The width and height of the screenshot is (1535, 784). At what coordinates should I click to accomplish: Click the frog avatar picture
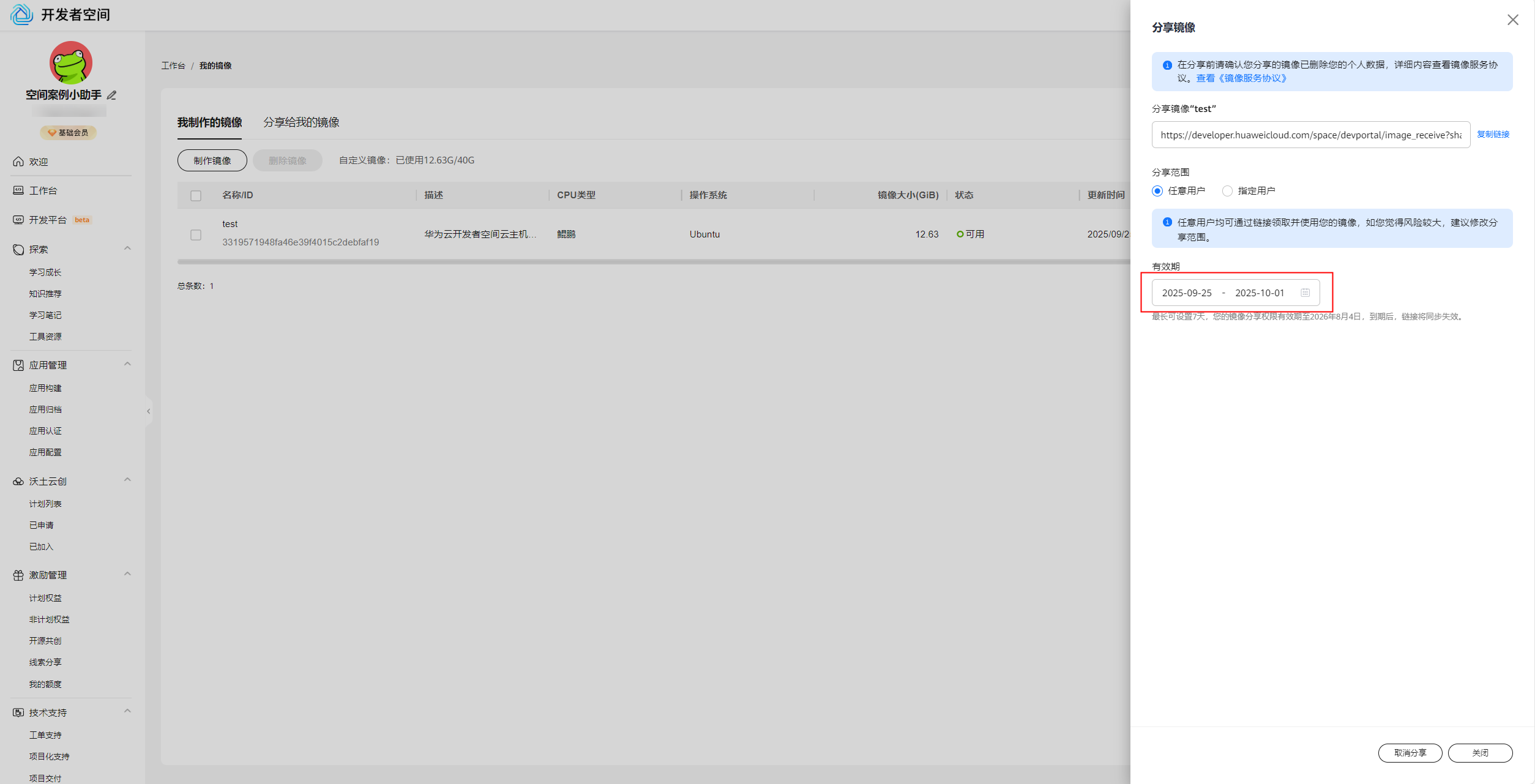click(x=71, y=62)
